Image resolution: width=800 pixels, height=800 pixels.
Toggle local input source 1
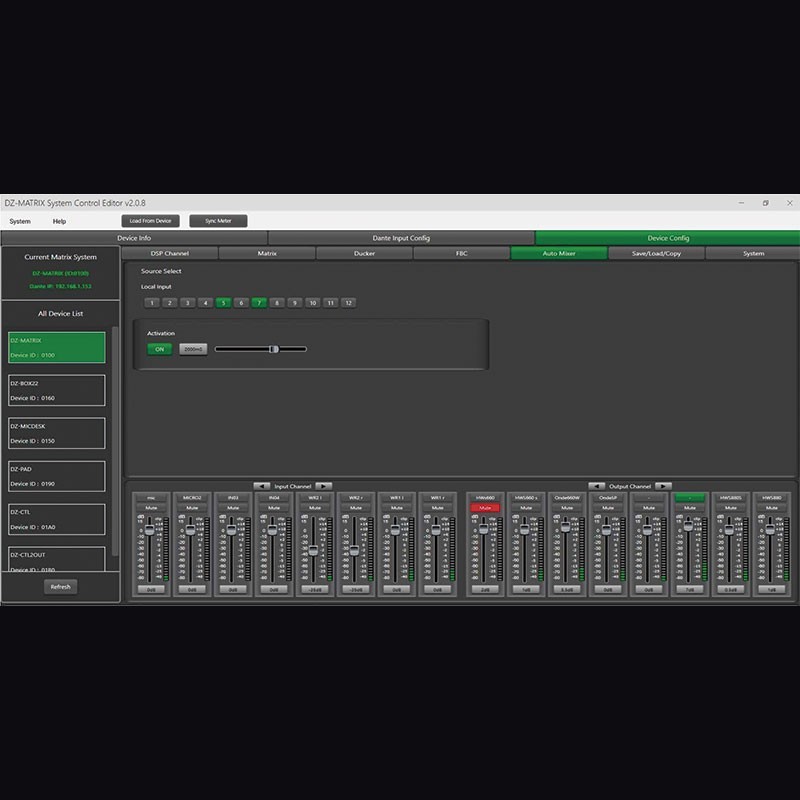[152, 303]
